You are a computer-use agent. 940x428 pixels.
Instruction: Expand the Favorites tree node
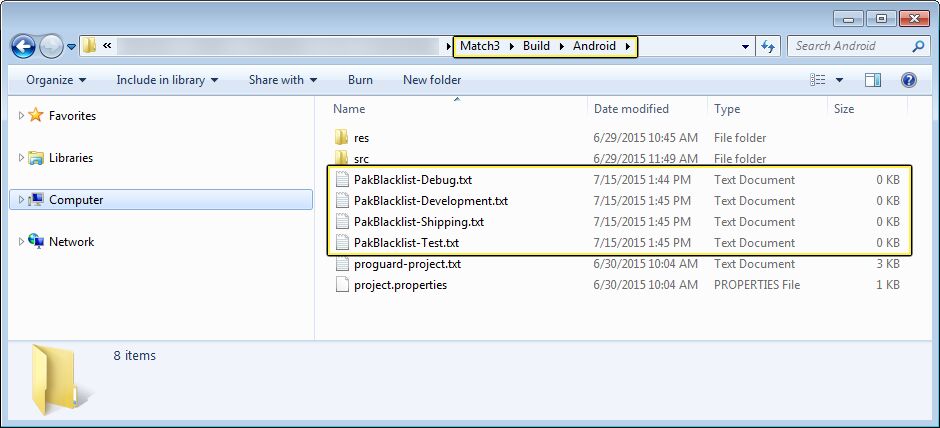coord(21,116)
